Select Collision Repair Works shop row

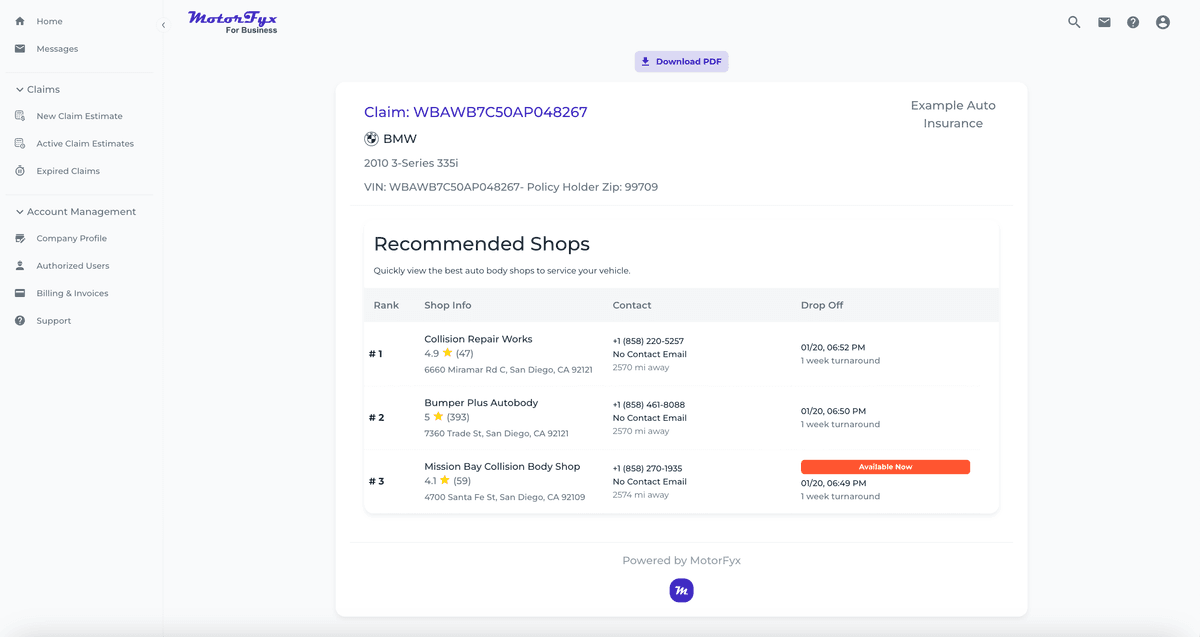pyautogui.click(x=478, y=339)
